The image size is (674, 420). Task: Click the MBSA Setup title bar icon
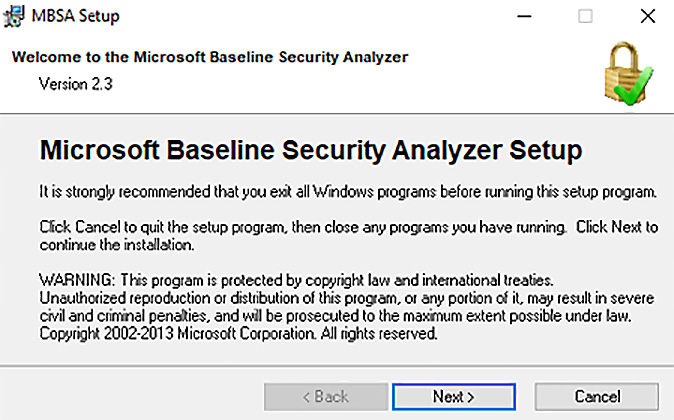(x=14, y=16)
